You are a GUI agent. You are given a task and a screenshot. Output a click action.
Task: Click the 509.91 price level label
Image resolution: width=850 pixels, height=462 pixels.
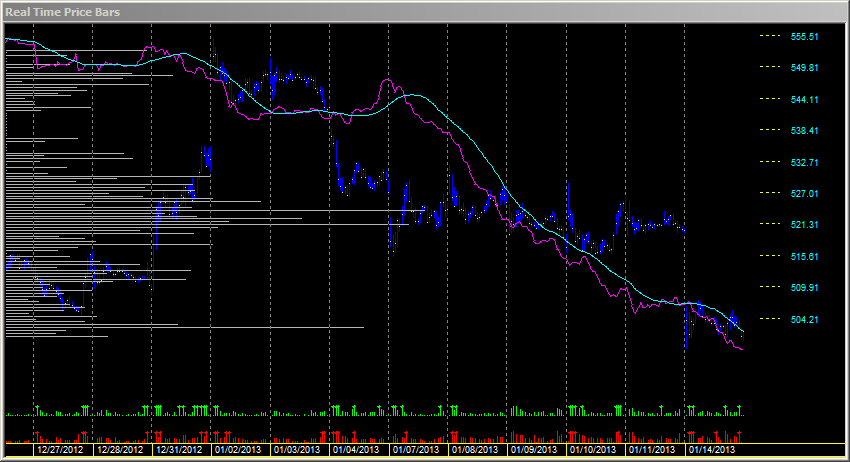pos(804,288)
